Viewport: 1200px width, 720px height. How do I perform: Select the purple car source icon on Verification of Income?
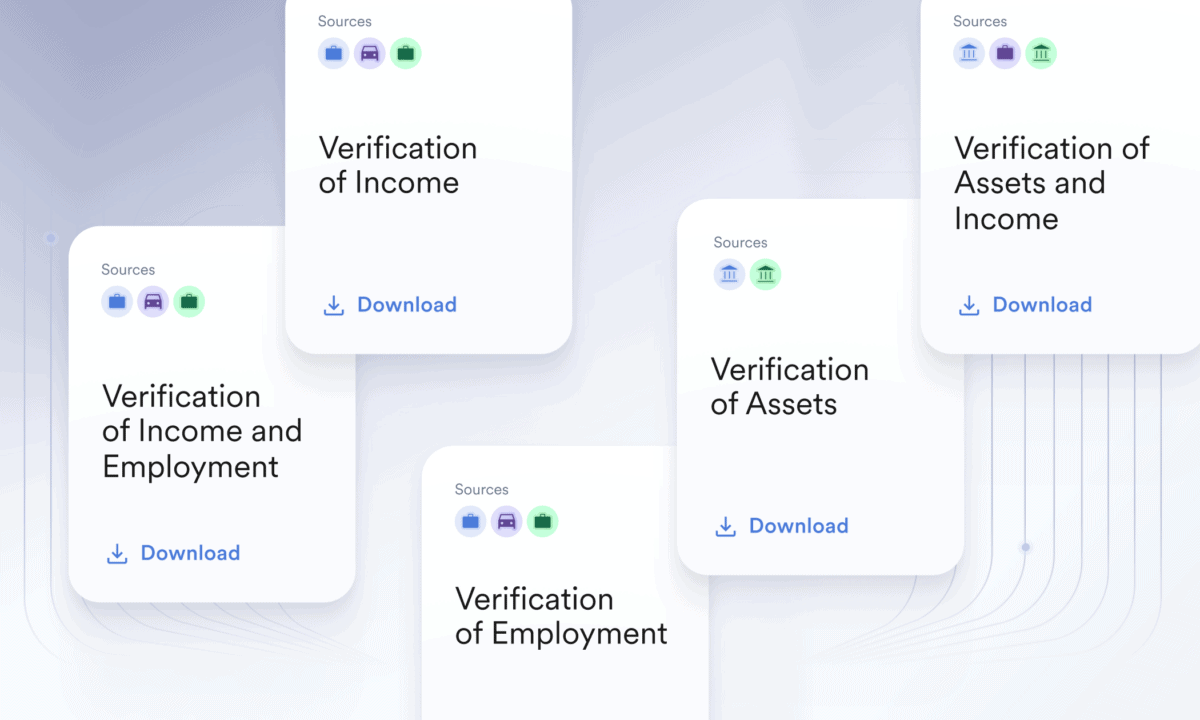(x=370, y=53)
